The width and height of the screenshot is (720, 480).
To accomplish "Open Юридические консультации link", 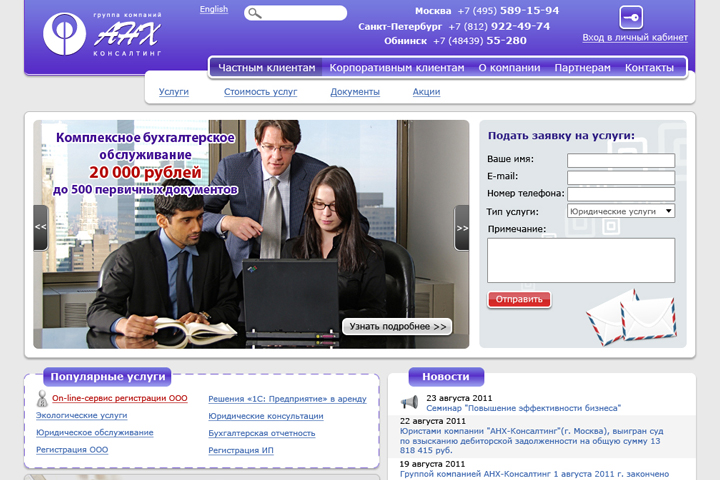I will coord(266,416).
